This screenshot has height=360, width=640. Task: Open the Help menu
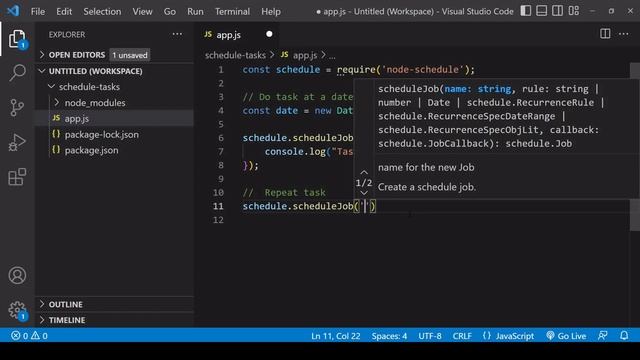[271, 11]
